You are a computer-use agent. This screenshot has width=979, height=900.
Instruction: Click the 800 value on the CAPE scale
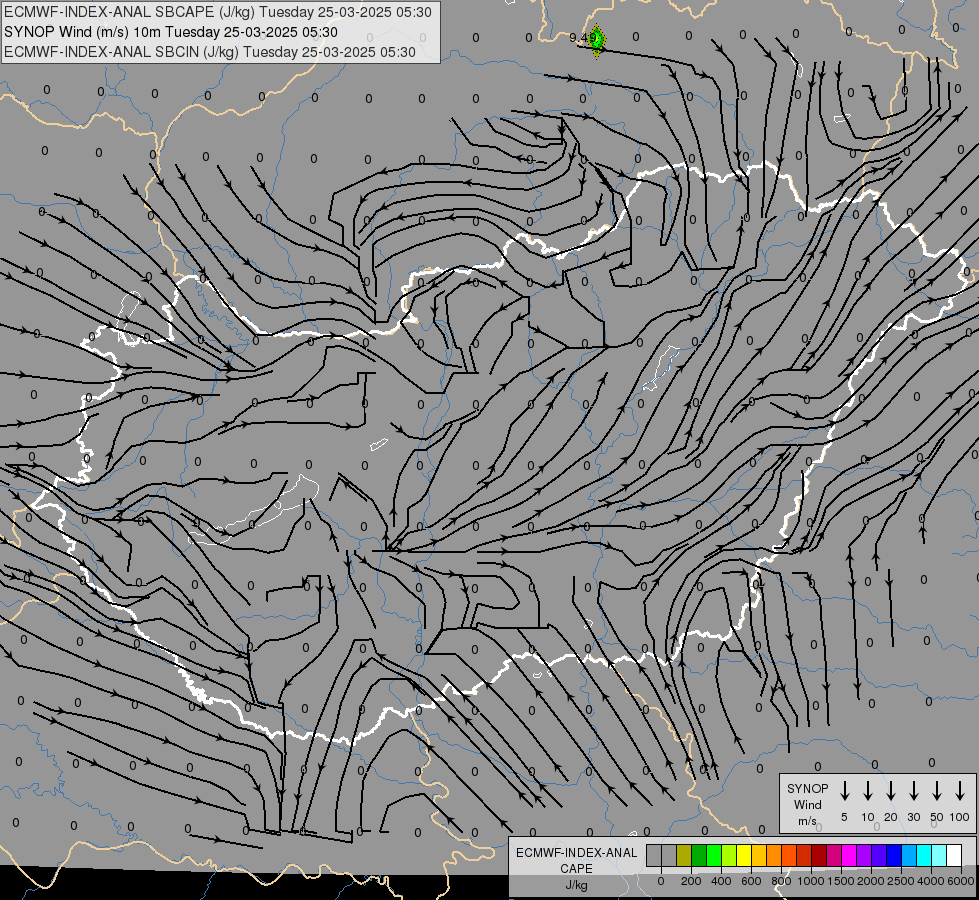click(781, 881)
